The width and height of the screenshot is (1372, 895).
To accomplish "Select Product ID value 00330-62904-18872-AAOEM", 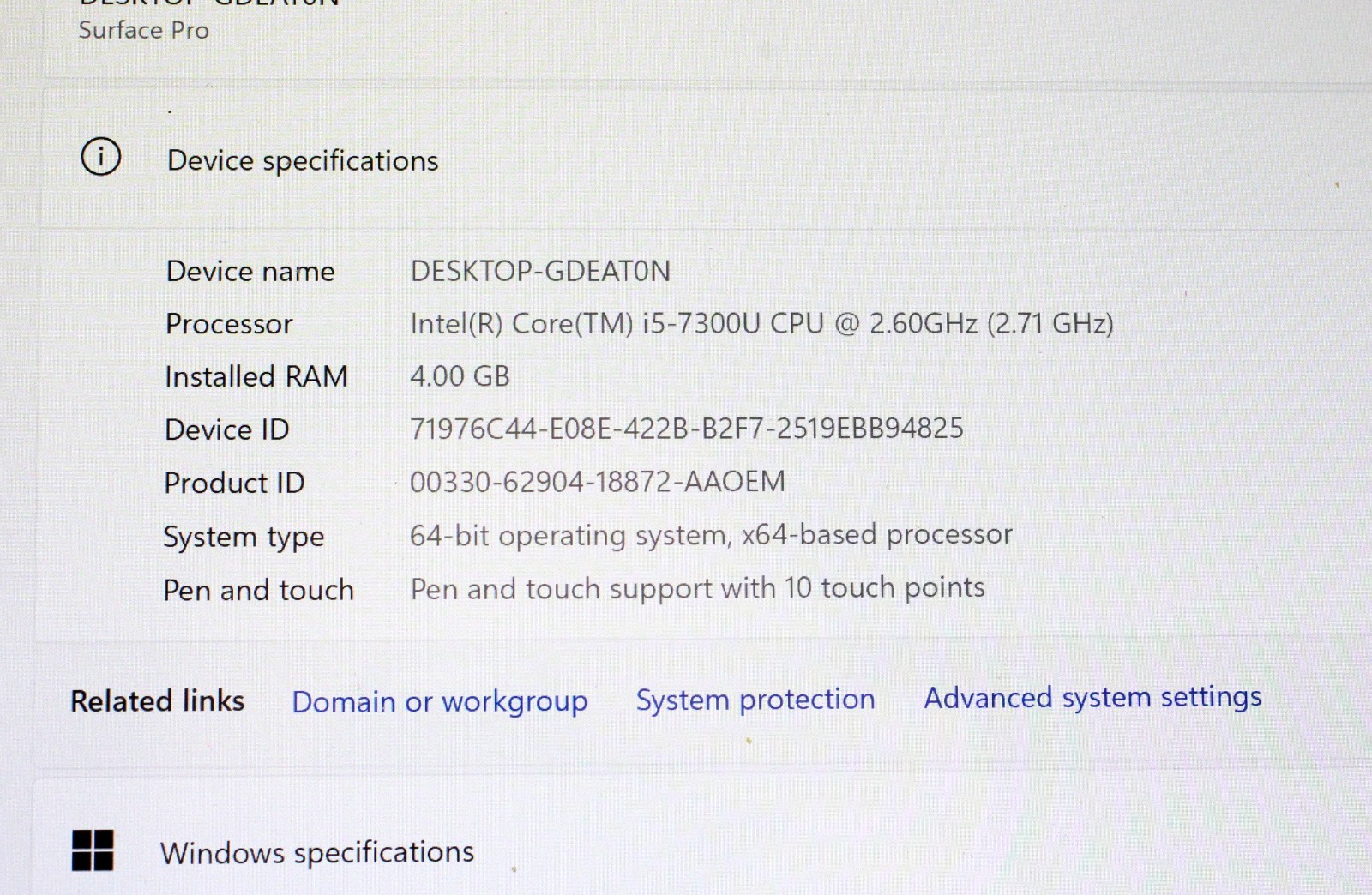I will point(597,482).
